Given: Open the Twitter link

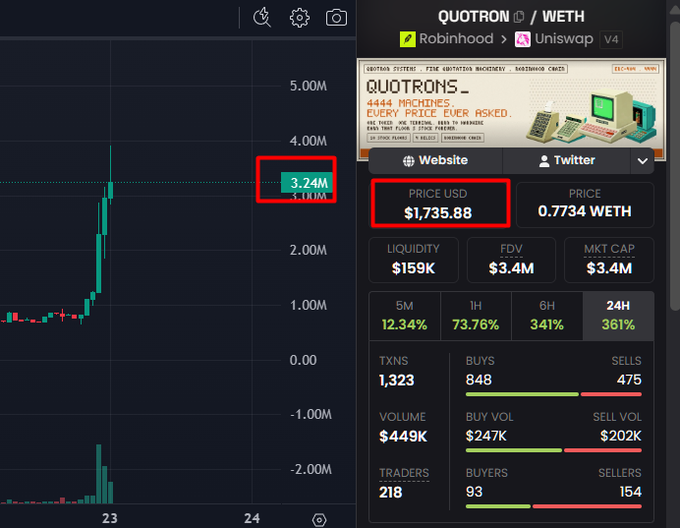Looking at the screenshot, I should [x=566, y=160].
